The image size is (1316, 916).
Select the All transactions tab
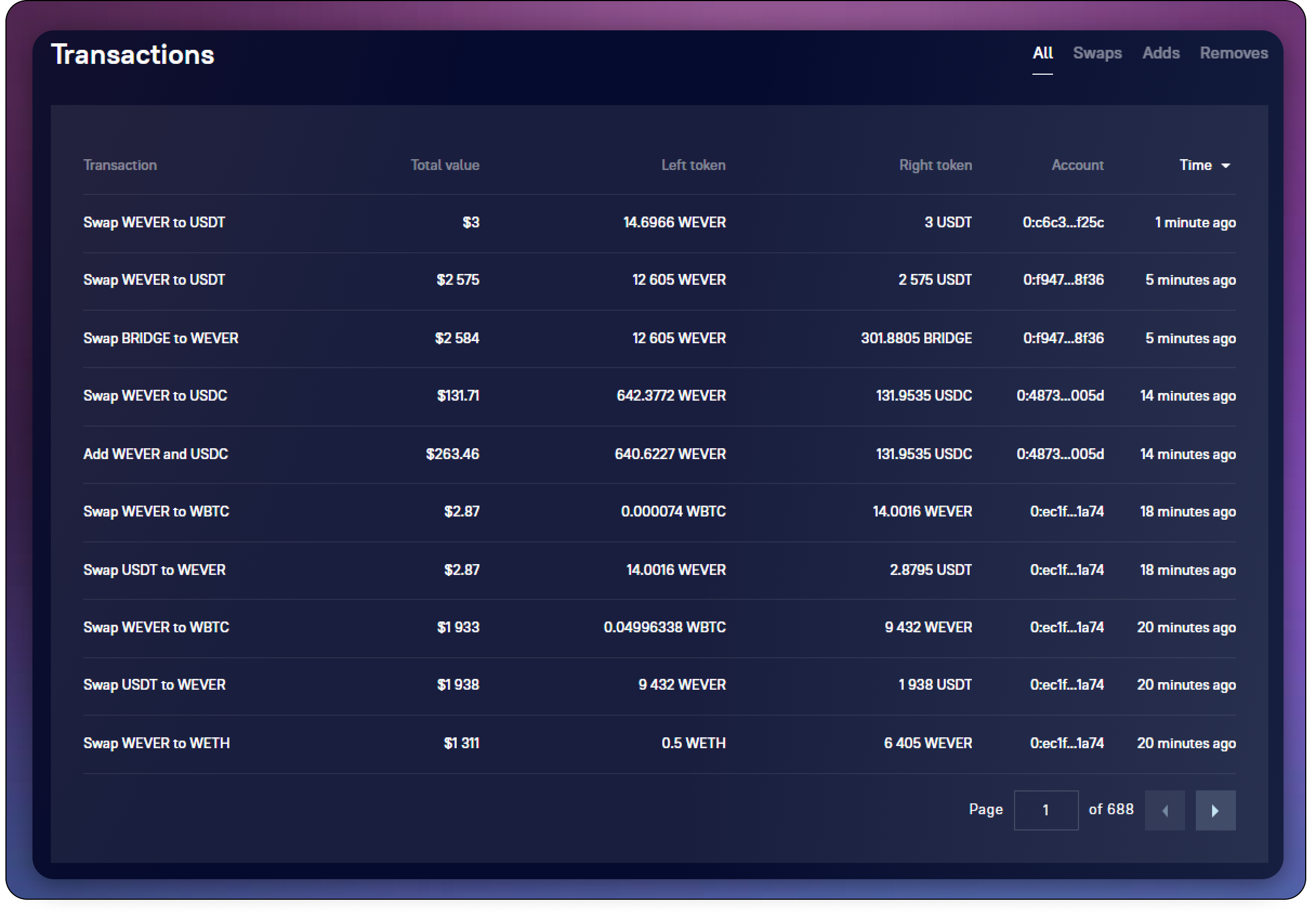pyautogui.click(x=1042, y=53)
